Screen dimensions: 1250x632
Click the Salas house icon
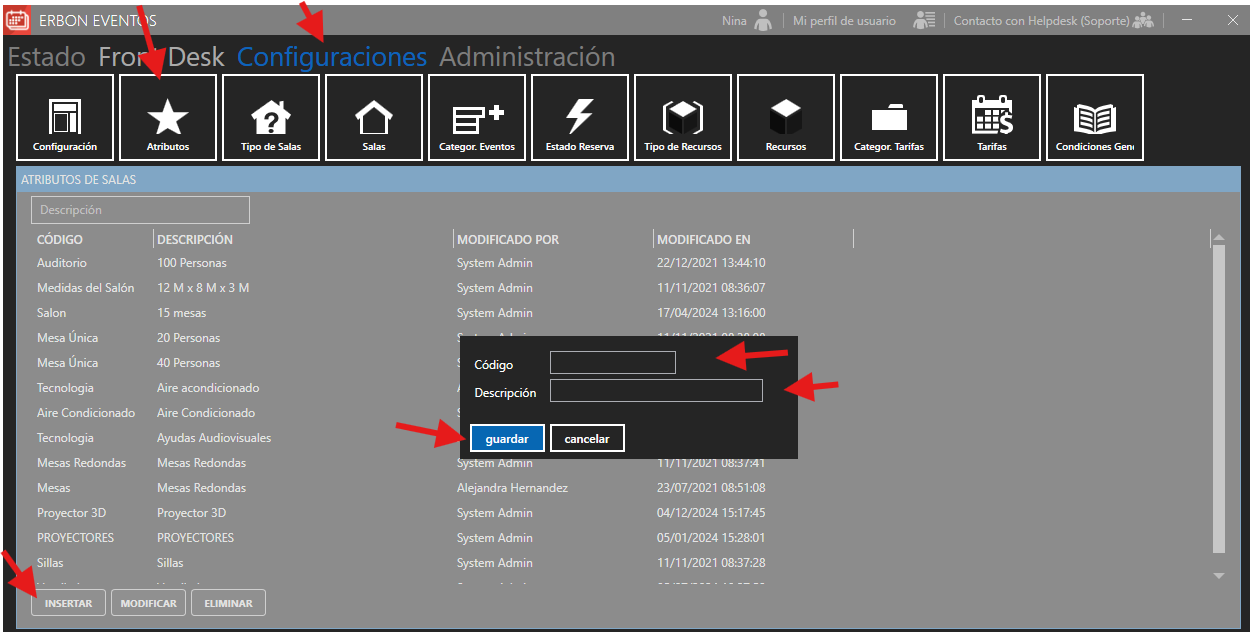click(x=374, y=118)
